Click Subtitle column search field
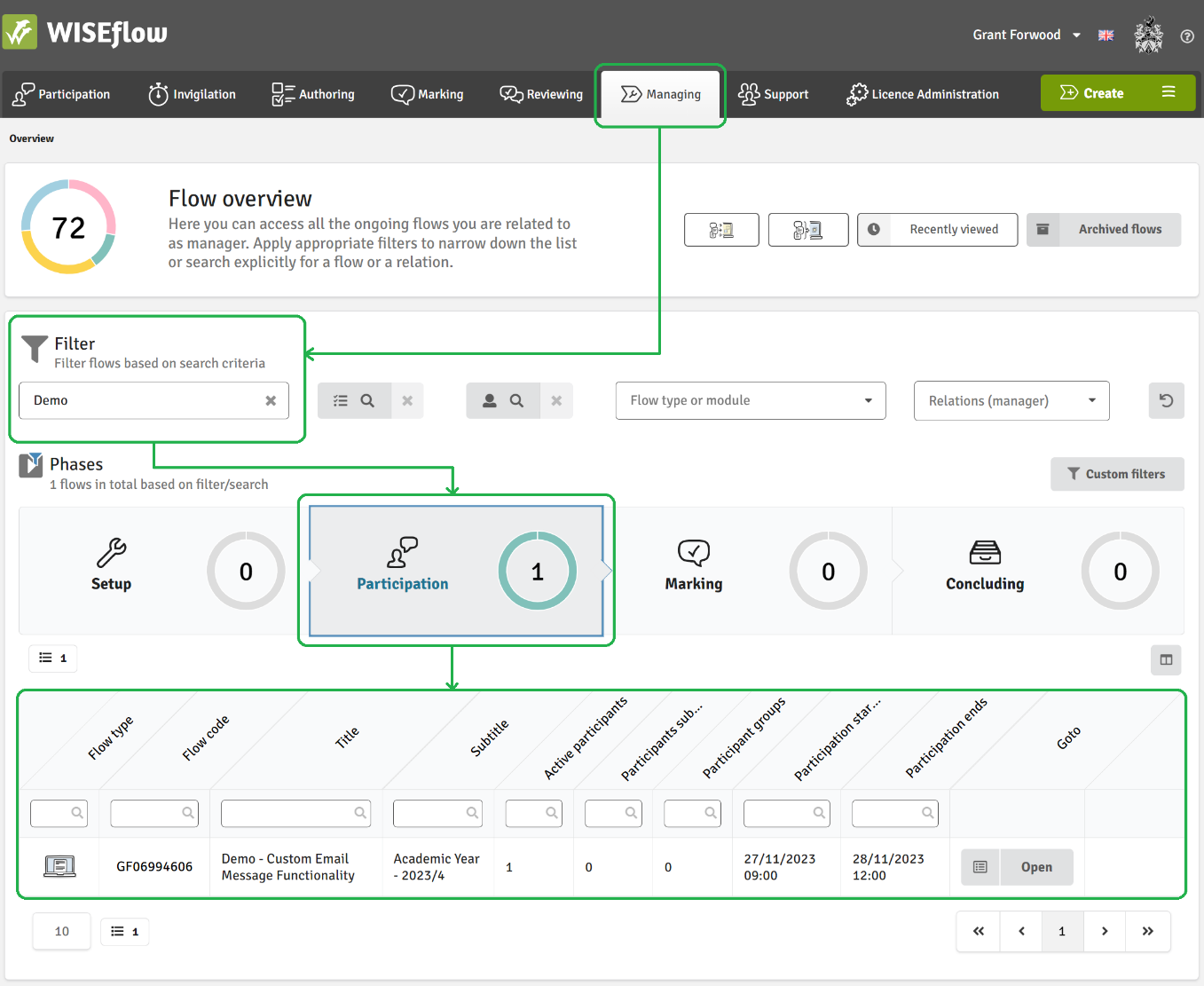The image size is (1204, 986). pos(438,813)
